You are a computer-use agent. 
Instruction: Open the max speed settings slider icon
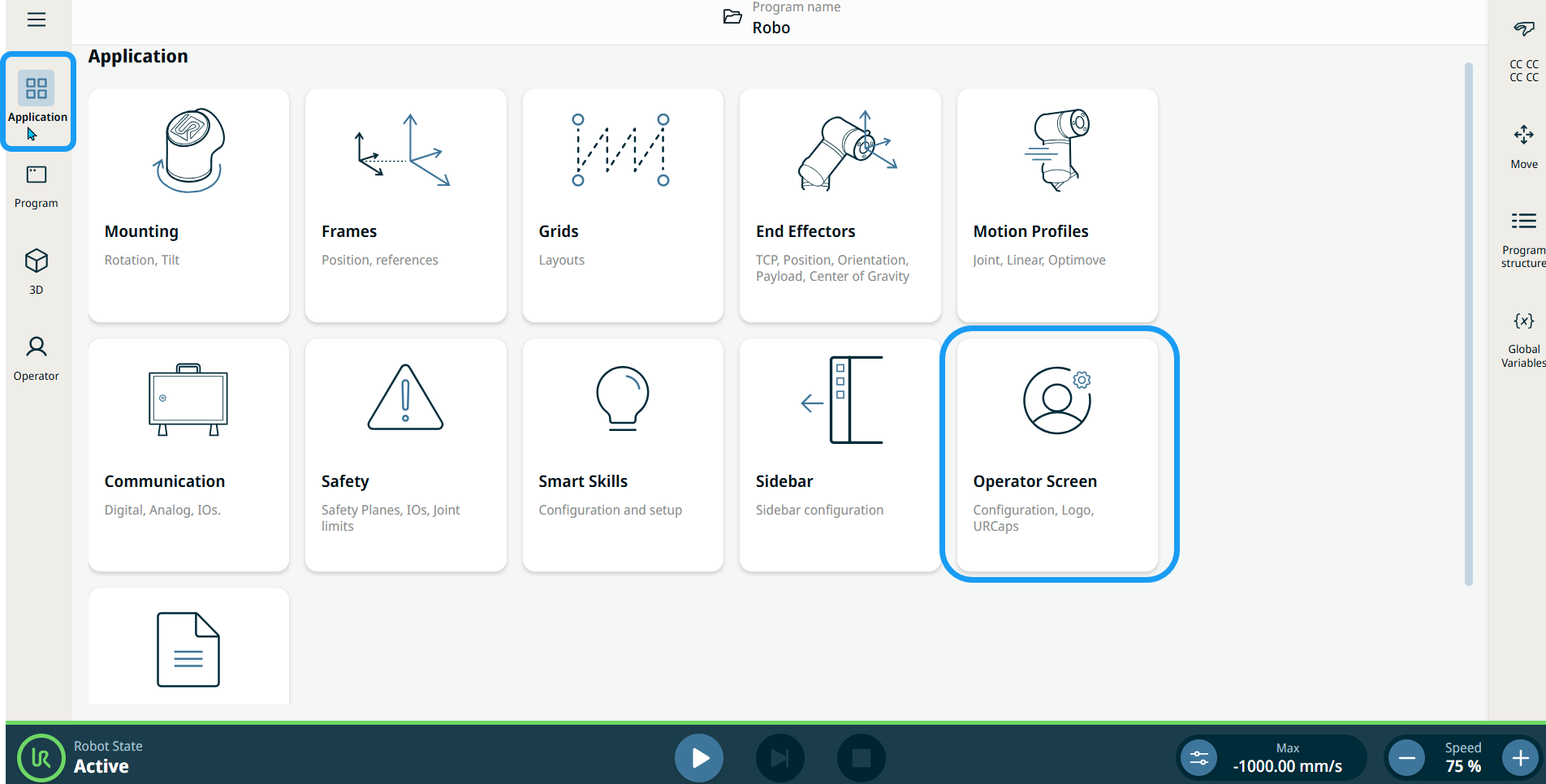click(1198, 758)
